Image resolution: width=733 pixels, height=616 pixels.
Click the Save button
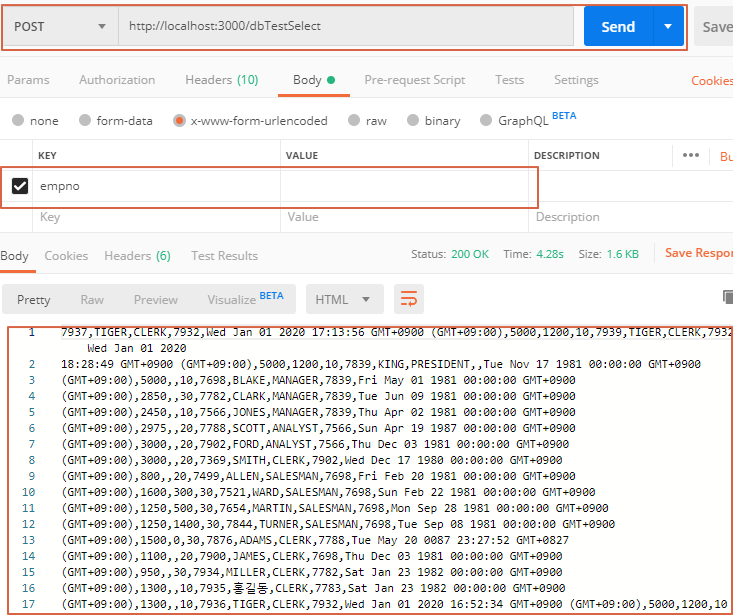715,27
